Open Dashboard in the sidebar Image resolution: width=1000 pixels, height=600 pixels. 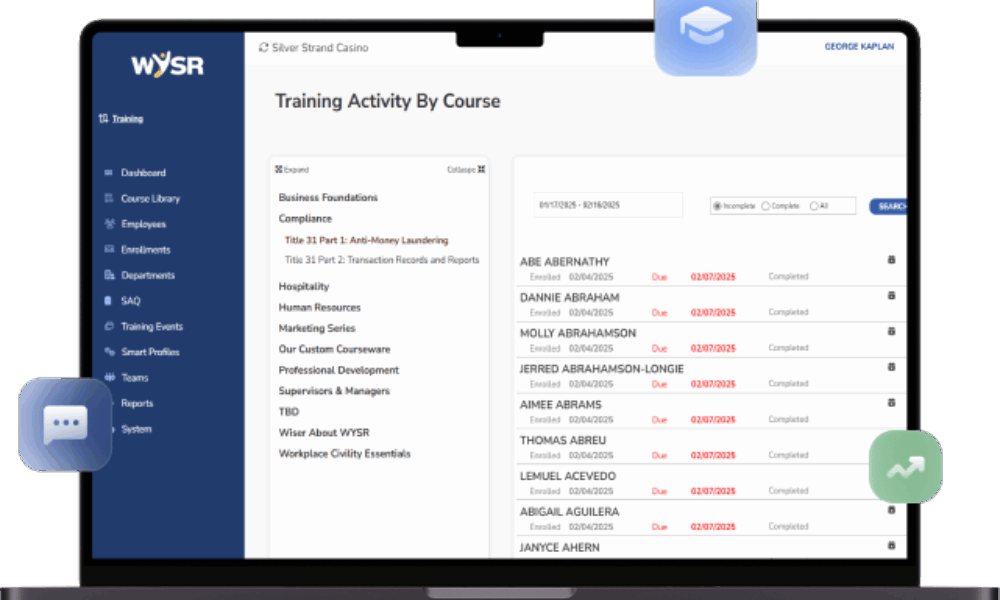tap(143, 173)
